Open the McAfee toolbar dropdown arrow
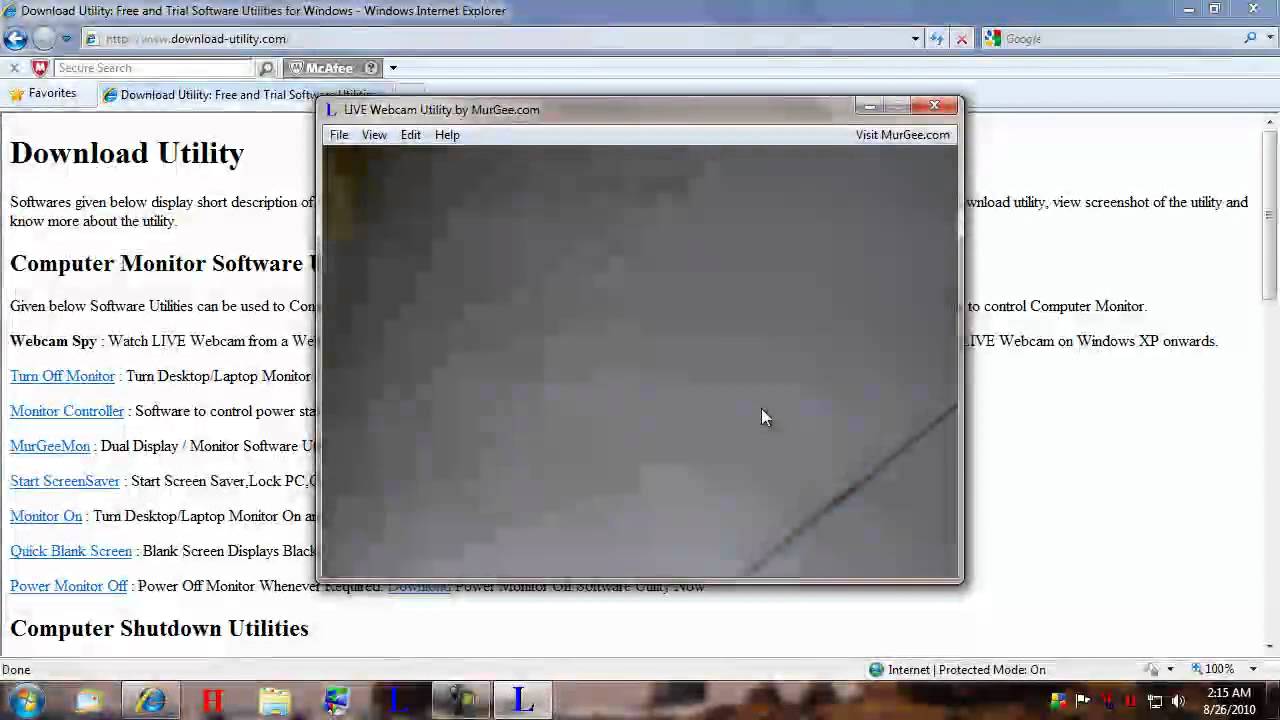Image resolution: width=1280 pixels, height=720 pixels. coord(393,68)
